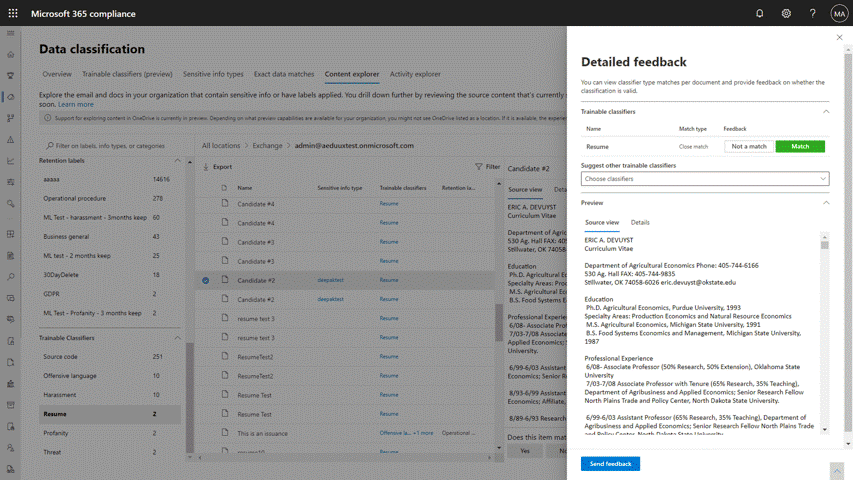This screenshot has height=480, width=853.
Task: Open the MA account avatar menu
Action: [838, 13]
